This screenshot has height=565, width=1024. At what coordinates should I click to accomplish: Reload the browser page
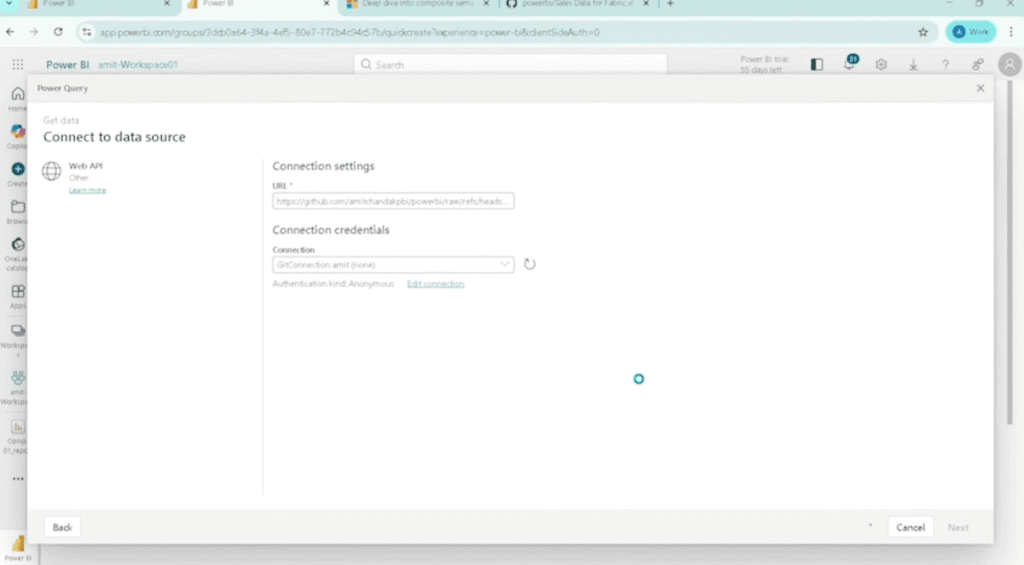pyautogui.click(x=58, y=31)
